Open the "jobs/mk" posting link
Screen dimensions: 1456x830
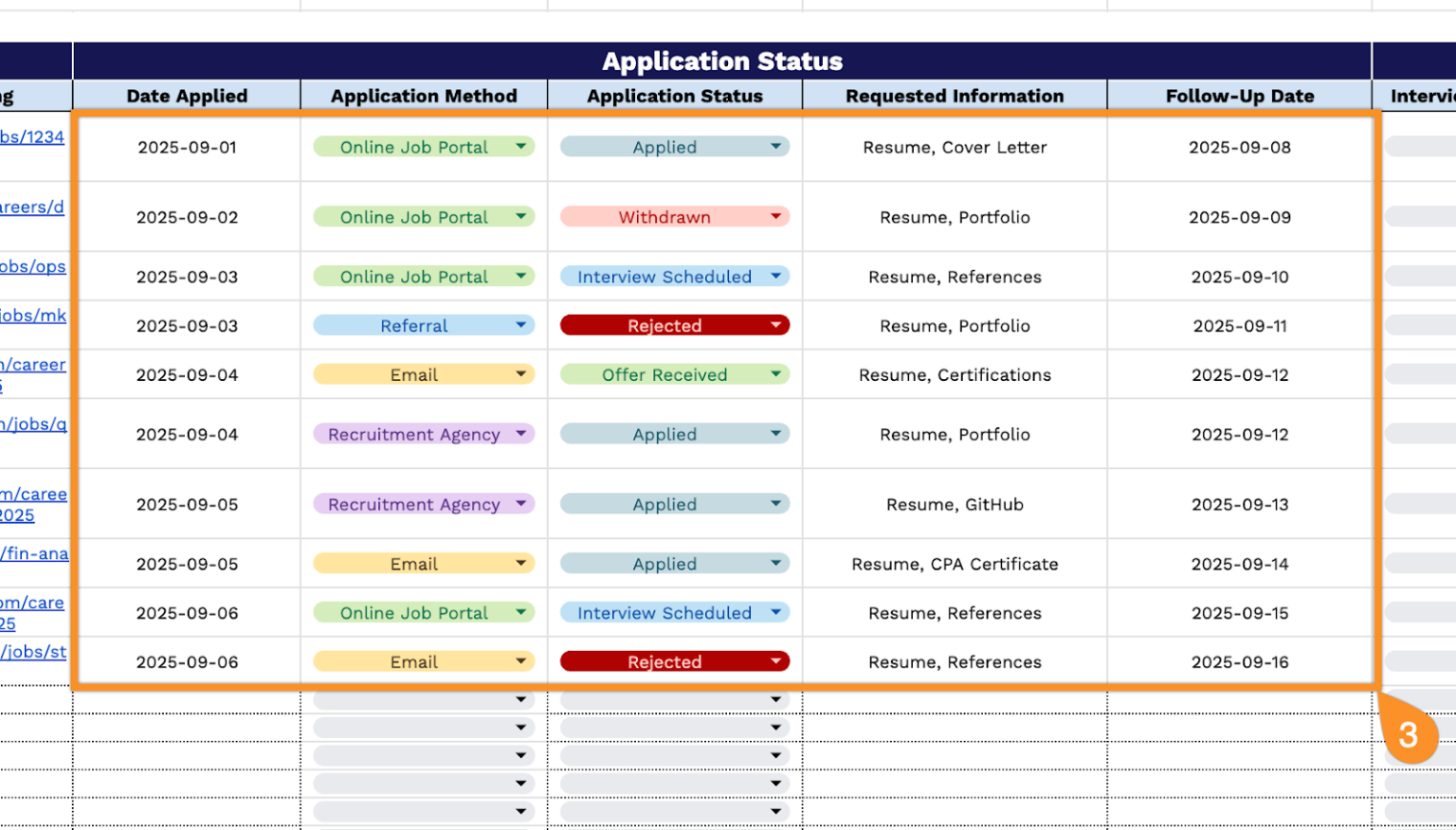coord(32,316)
